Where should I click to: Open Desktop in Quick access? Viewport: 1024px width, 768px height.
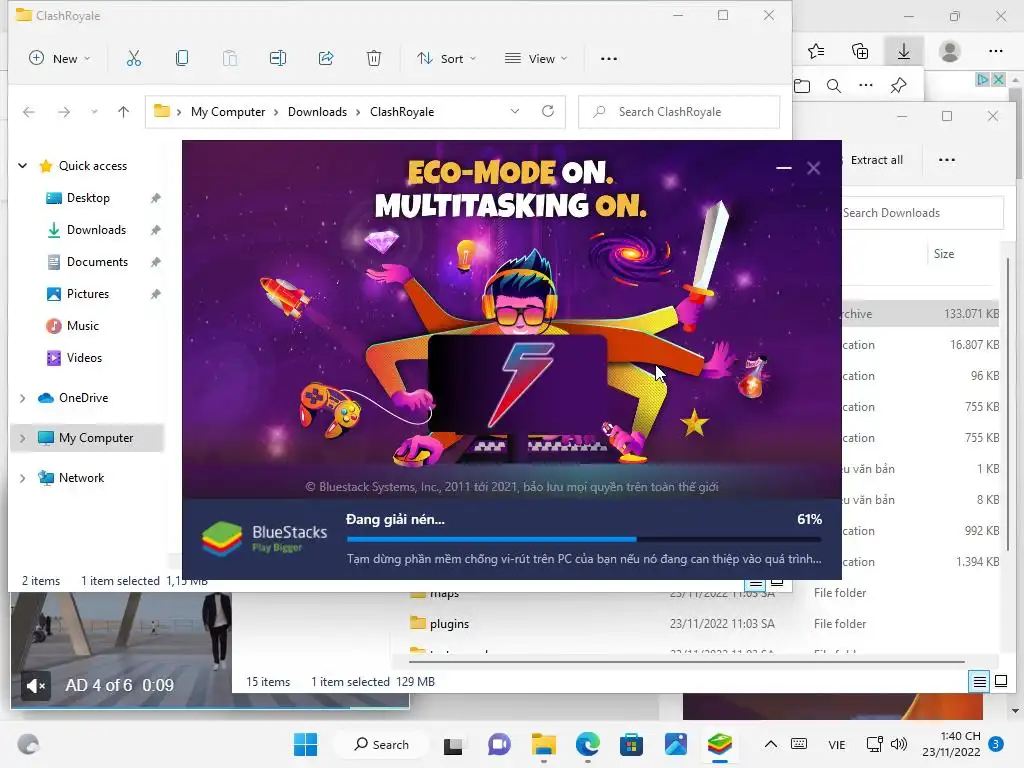tap(88, 198)
